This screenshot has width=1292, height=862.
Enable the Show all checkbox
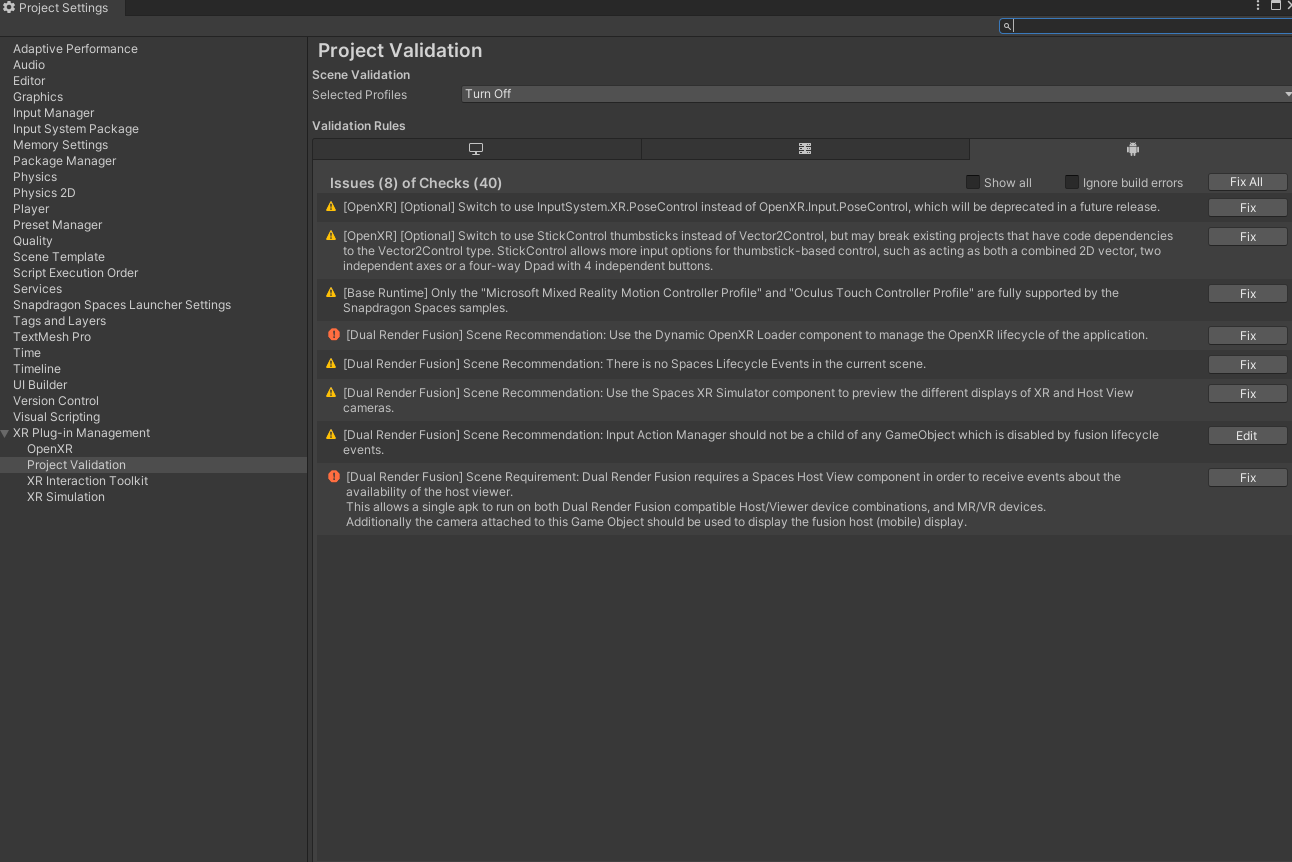coord(973,182)
